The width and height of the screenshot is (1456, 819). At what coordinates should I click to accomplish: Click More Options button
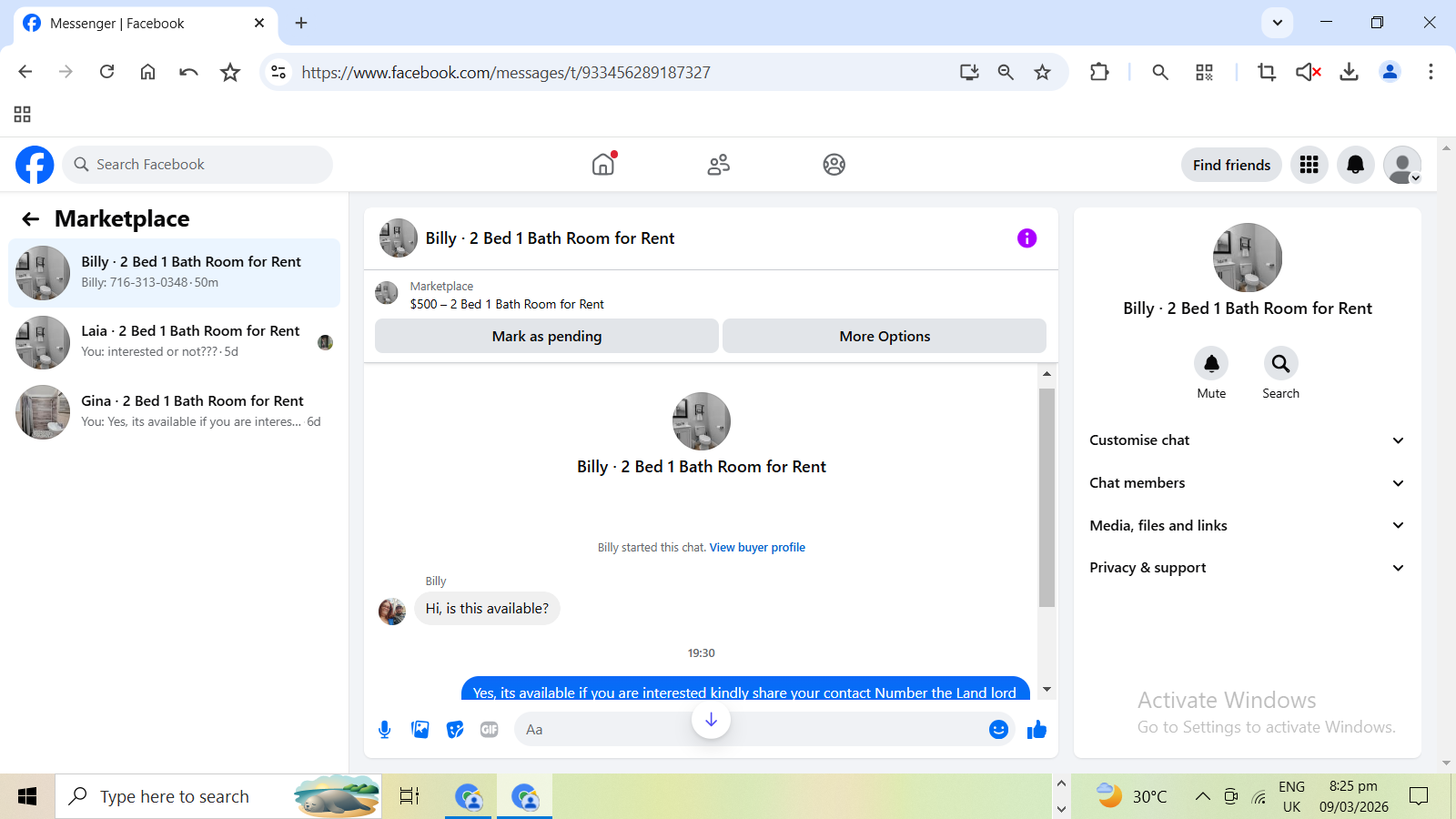pyautogui.click(x=885, y=336)
